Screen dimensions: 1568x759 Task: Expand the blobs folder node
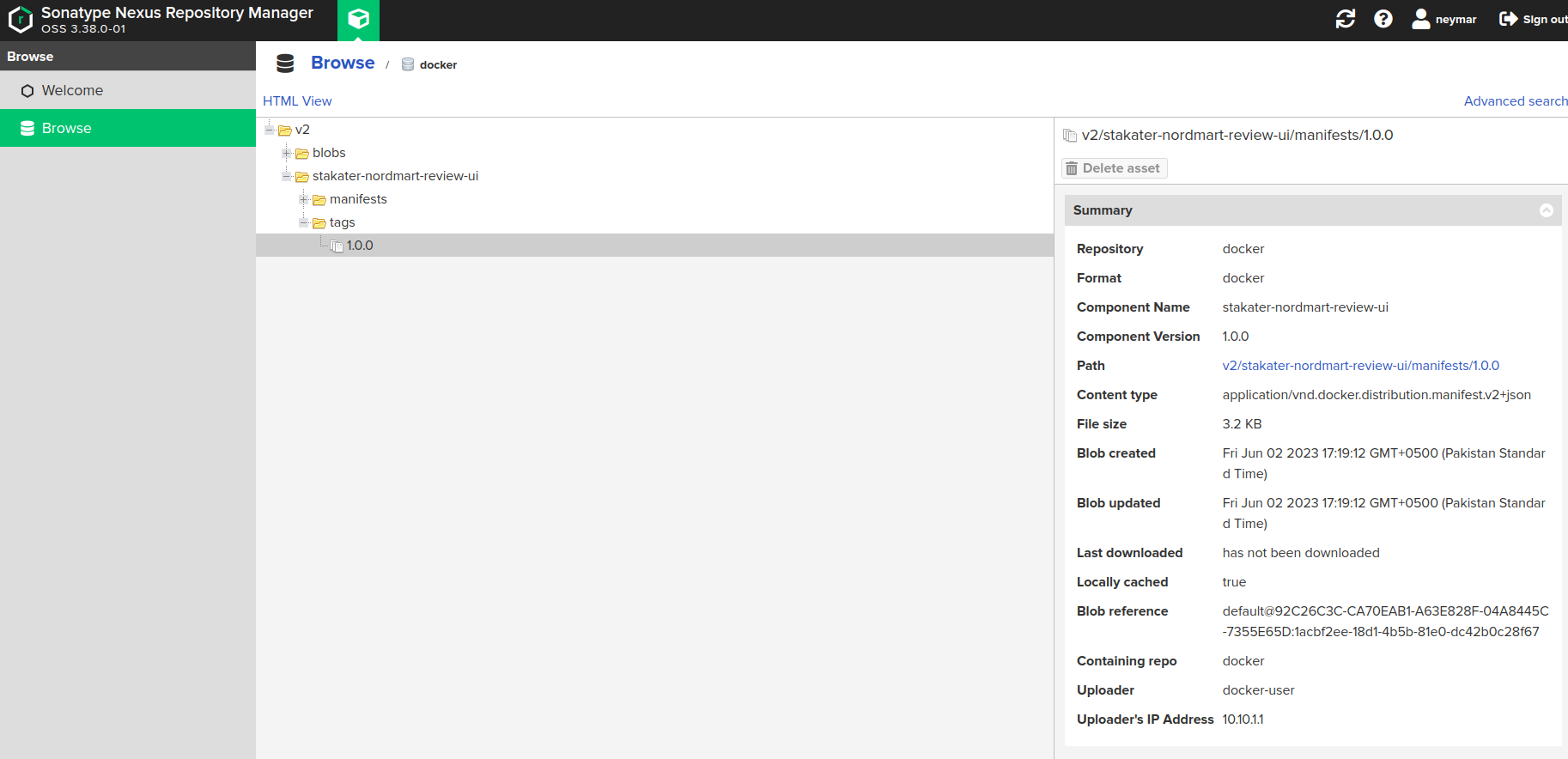(x=287, y=153)
